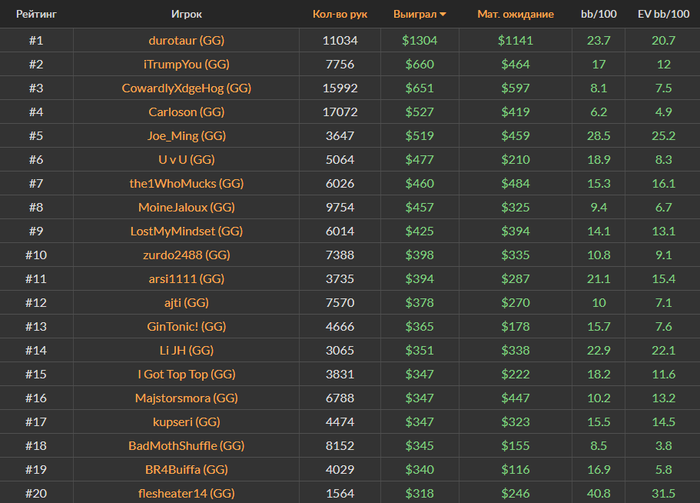Open flesheater14 (GG) player profile
700x503 pixels.
pyautogui.click(x=186, y=493)
